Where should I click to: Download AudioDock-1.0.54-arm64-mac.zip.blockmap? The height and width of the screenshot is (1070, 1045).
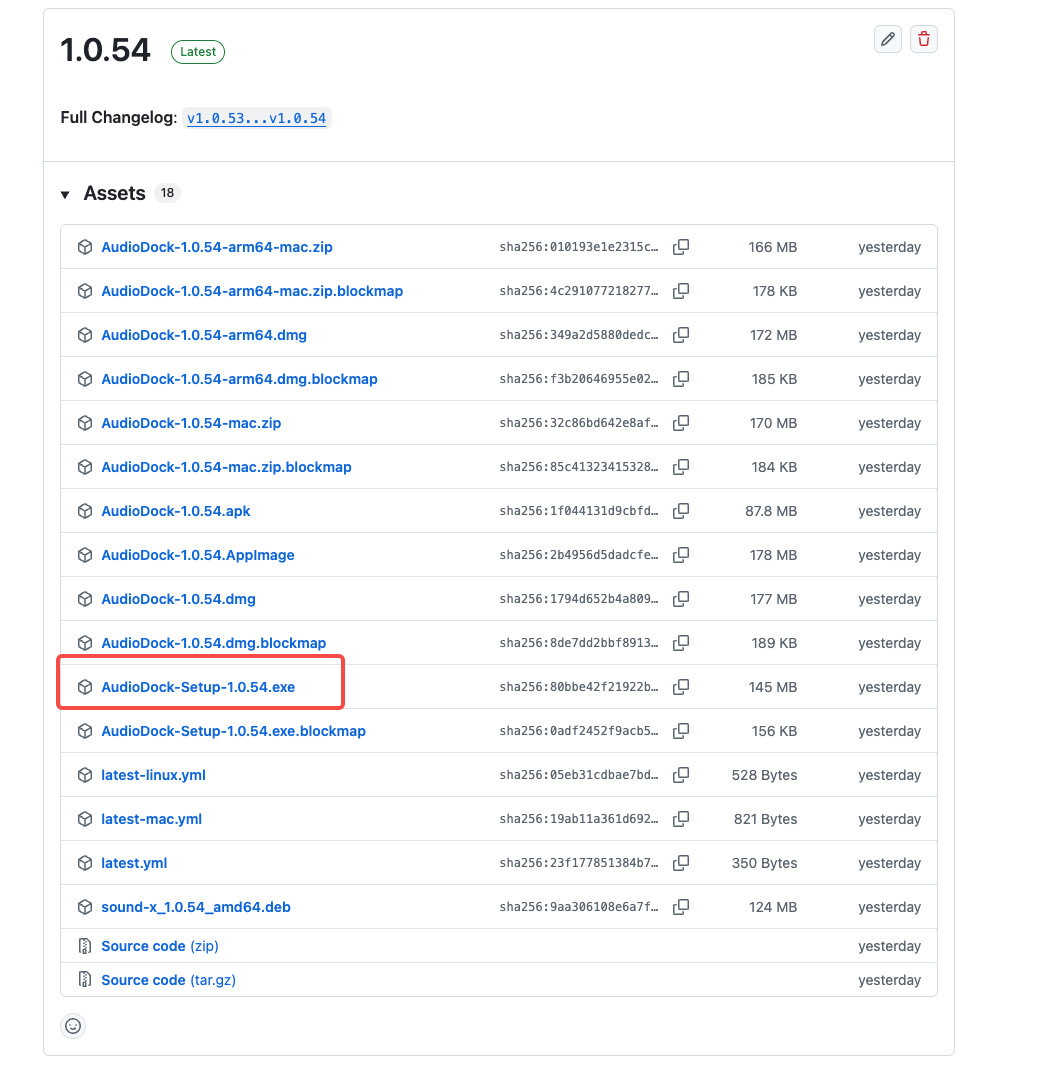[x=252, y=291]
